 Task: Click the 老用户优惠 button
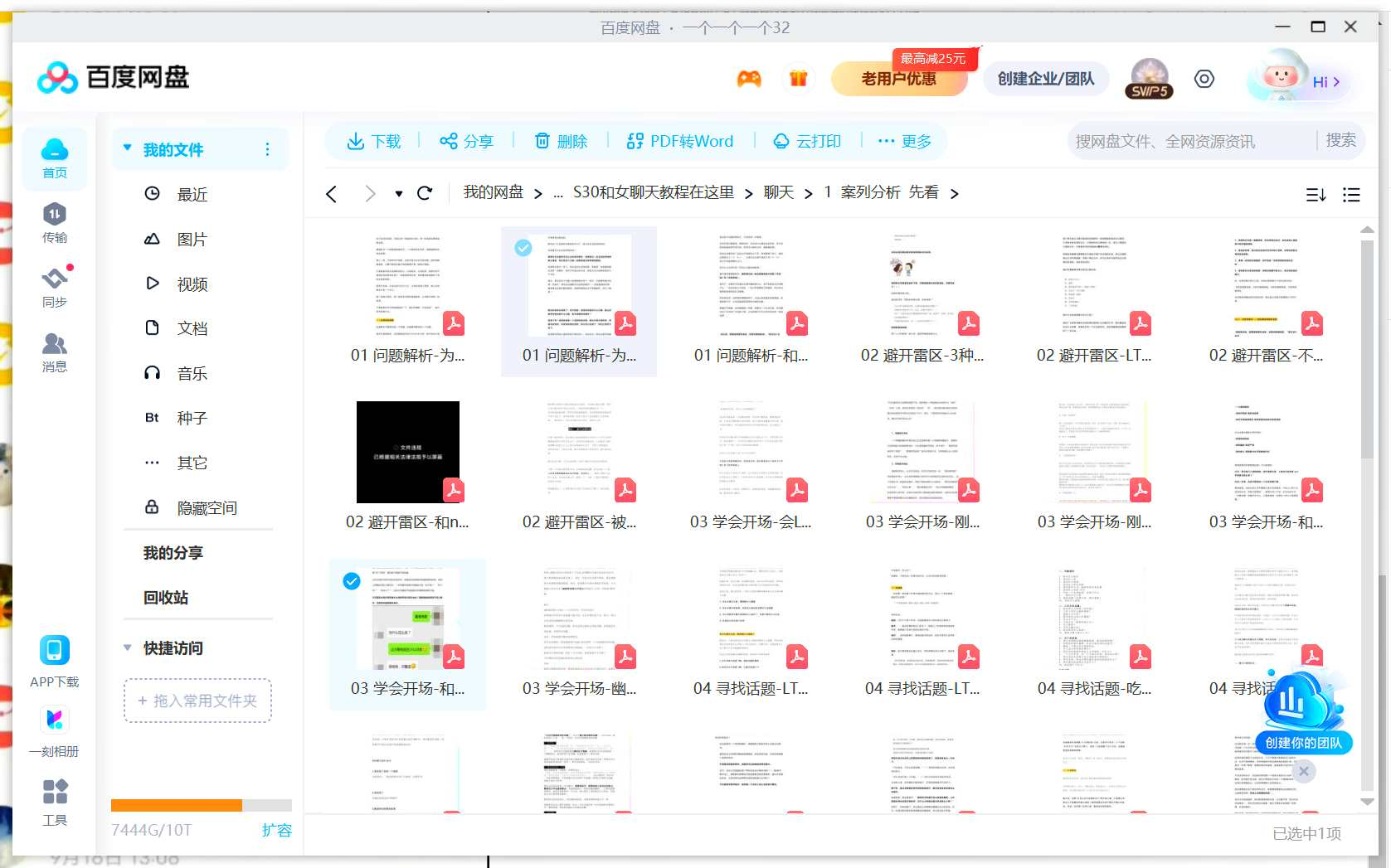899,79
